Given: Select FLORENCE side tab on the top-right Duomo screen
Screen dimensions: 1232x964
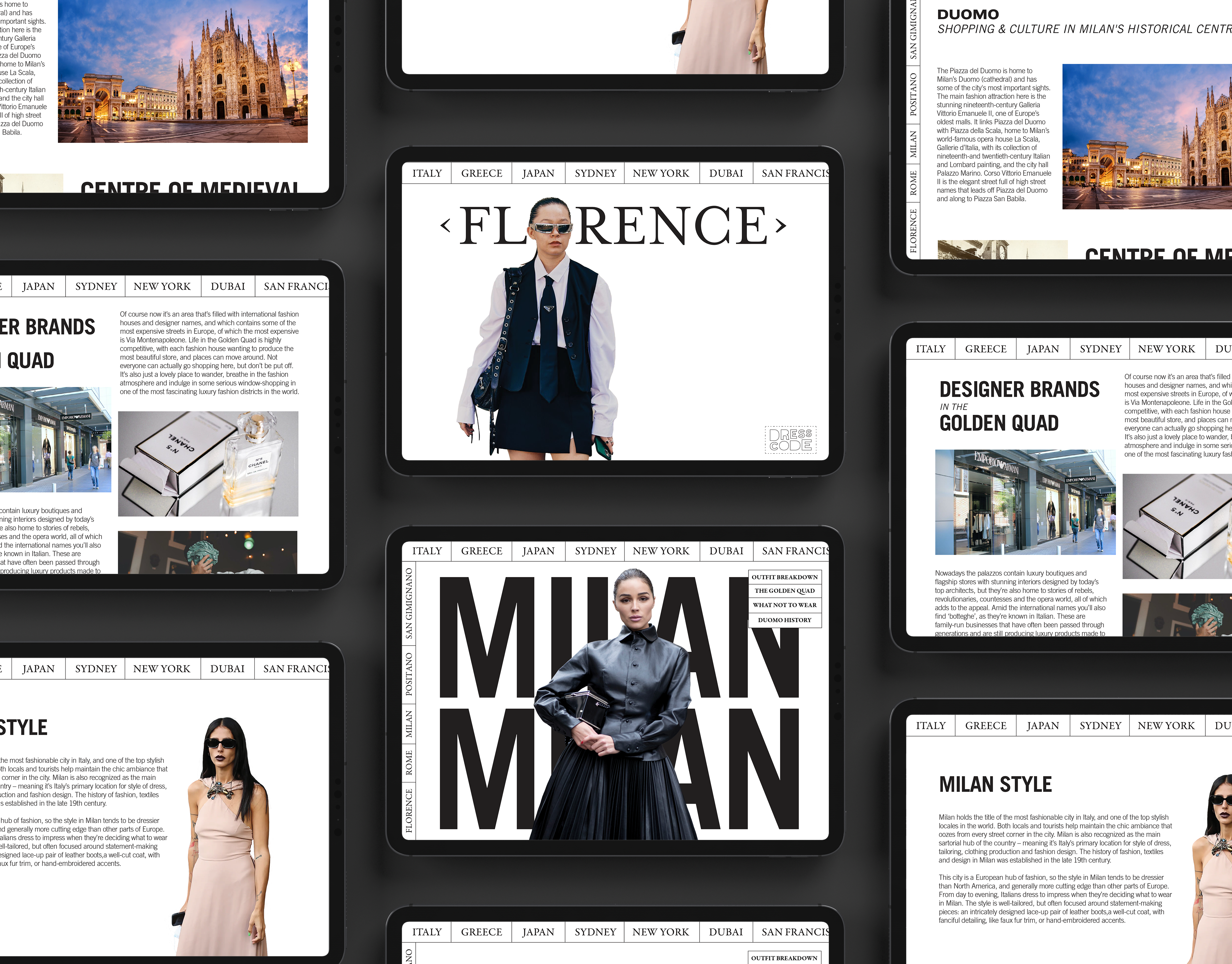Looking at the screenshot, I should pyautogui.click(x=913, y=231).
